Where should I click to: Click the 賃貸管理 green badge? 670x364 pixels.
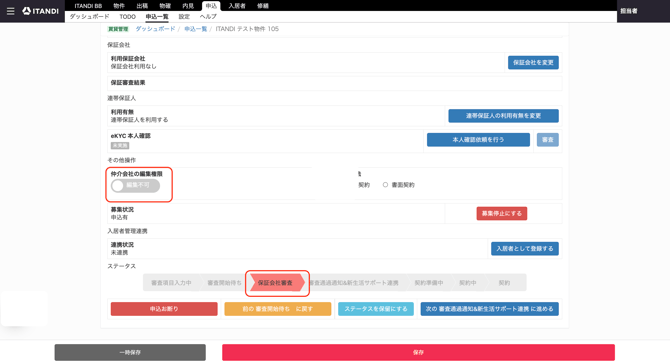118,29
